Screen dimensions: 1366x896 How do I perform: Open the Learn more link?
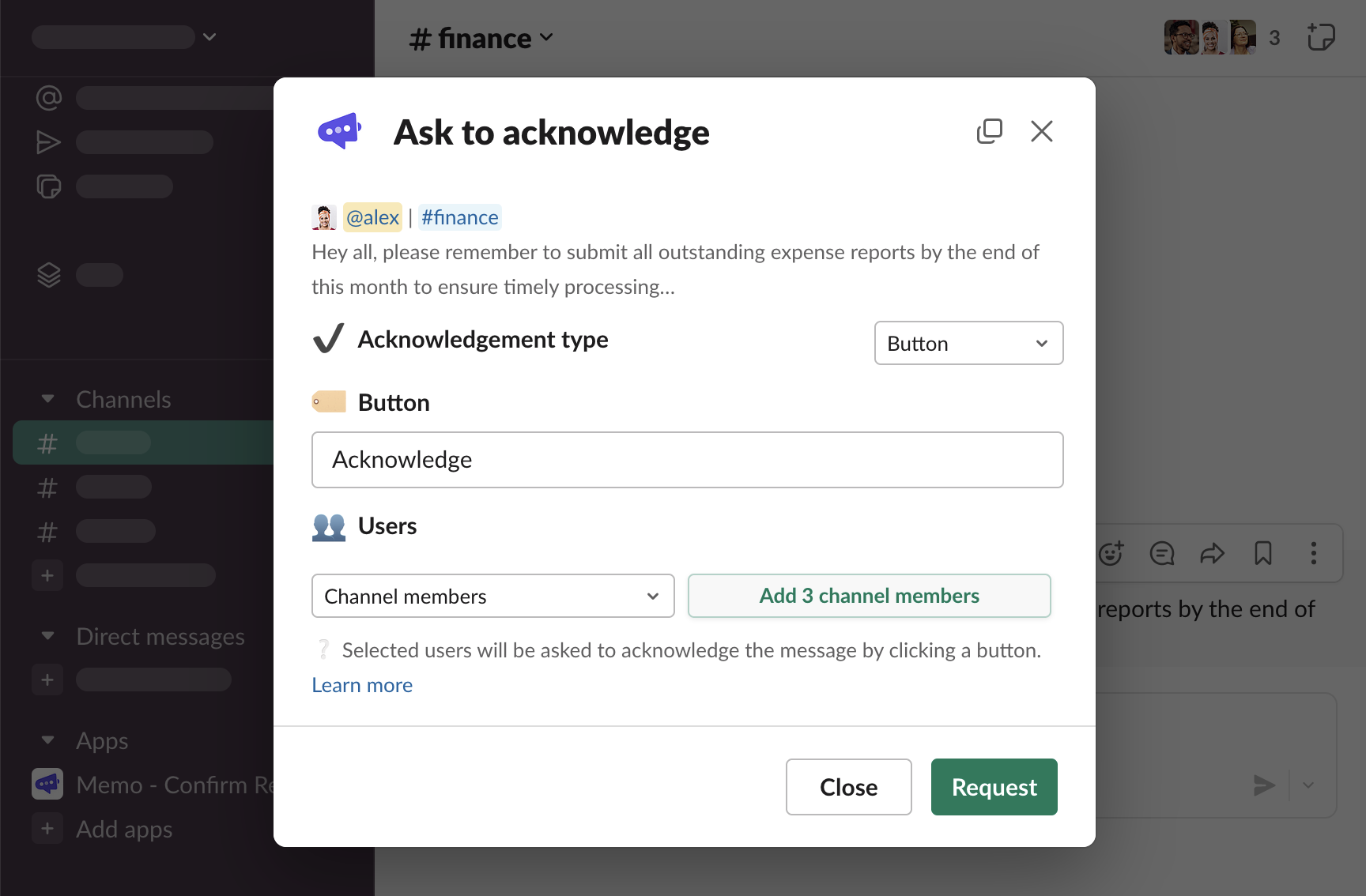(362, 685)
